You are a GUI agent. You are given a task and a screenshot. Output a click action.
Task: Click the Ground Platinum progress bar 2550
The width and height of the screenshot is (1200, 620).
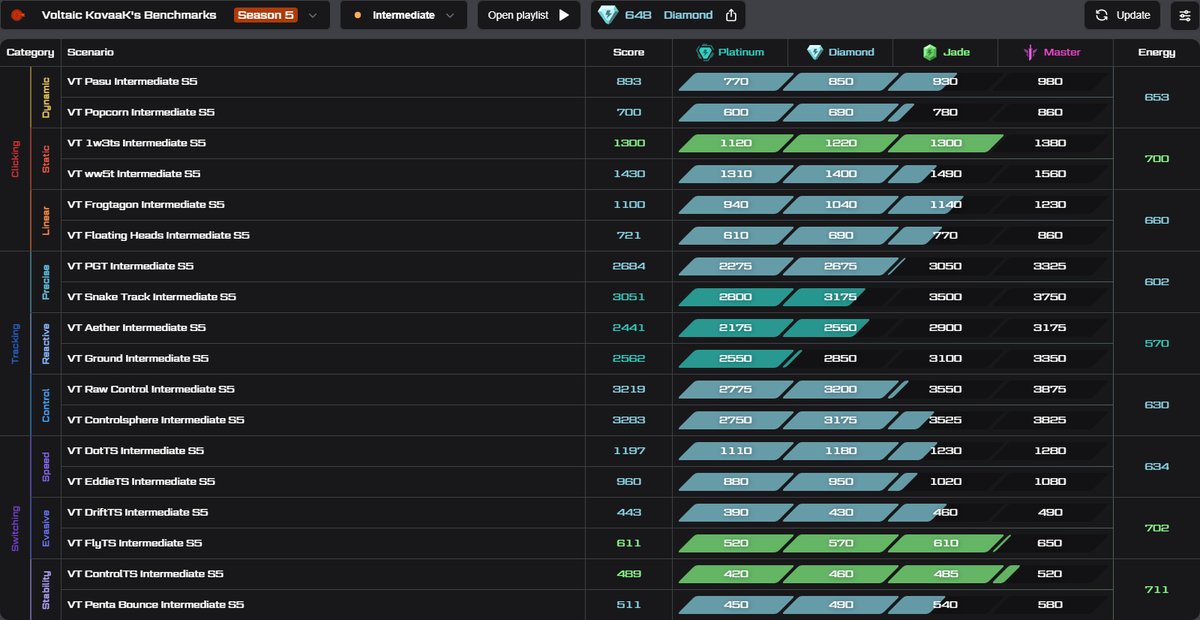click(x=736, y=358)
